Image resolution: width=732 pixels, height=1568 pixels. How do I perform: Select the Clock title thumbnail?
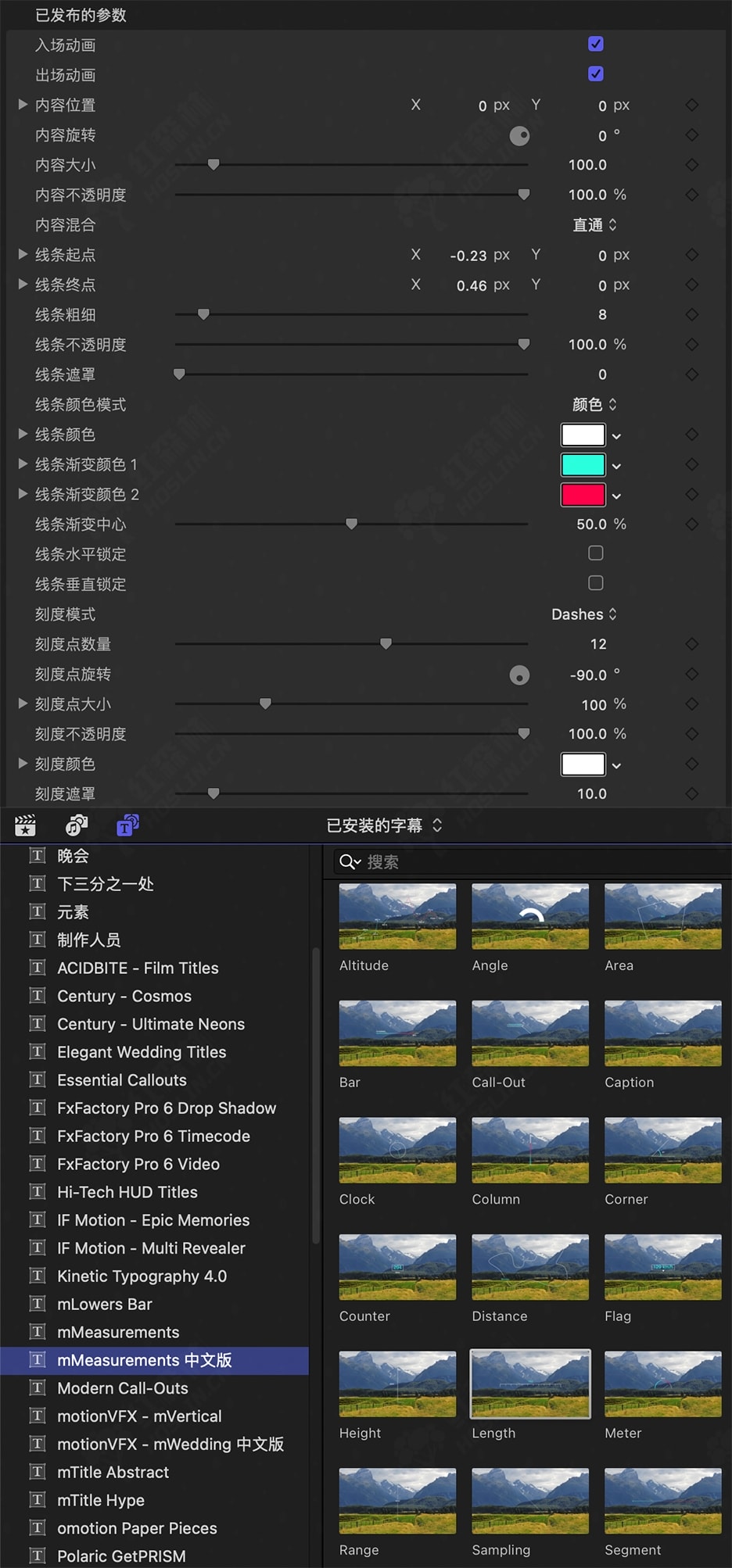coord(397,1150)
